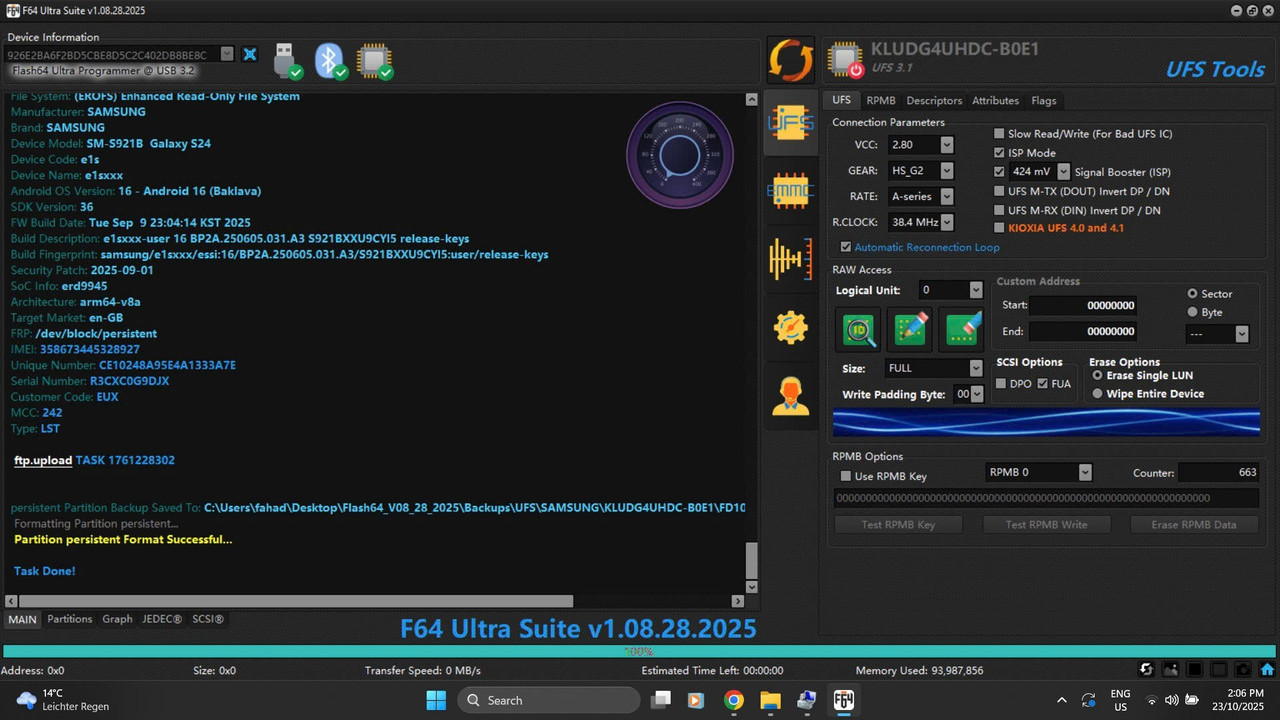This screenshot has height=720, width=1280.
Task: Click the Bluetooth status icon
Action: (x=331, y=60)
